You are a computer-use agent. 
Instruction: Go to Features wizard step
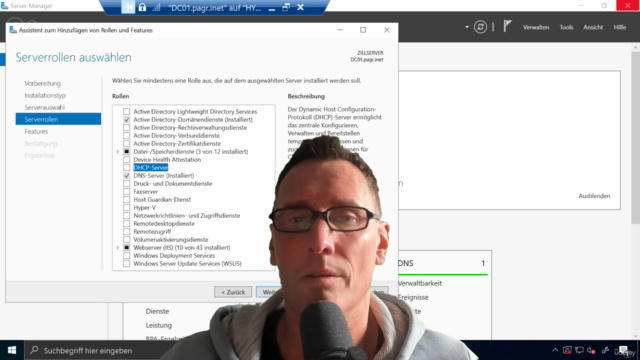pyautogui.click(x=36, y=131)
